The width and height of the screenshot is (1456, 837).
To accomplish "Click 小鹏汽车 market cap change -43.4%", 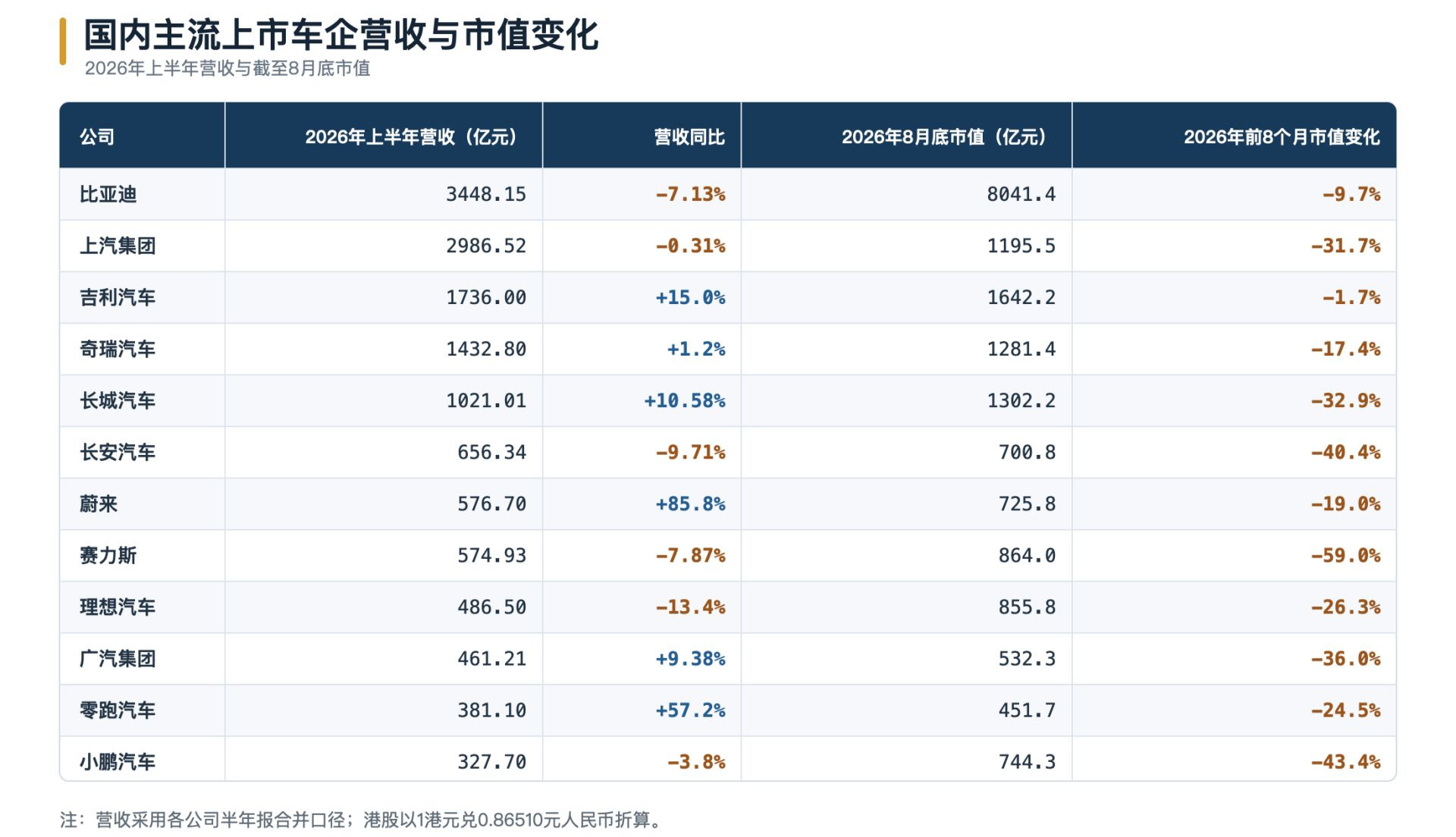I will tap(1346, 761).
